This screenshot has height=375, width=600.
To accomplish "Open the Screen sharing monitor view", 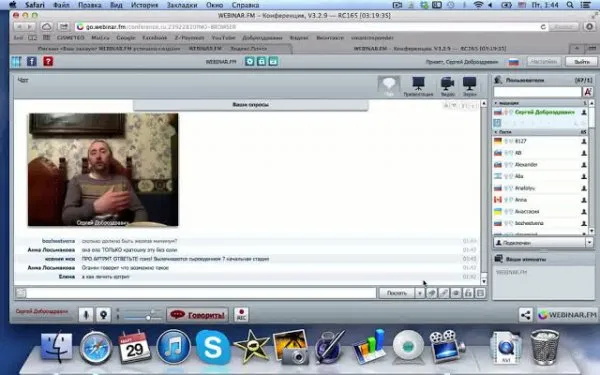I will 470,86.
